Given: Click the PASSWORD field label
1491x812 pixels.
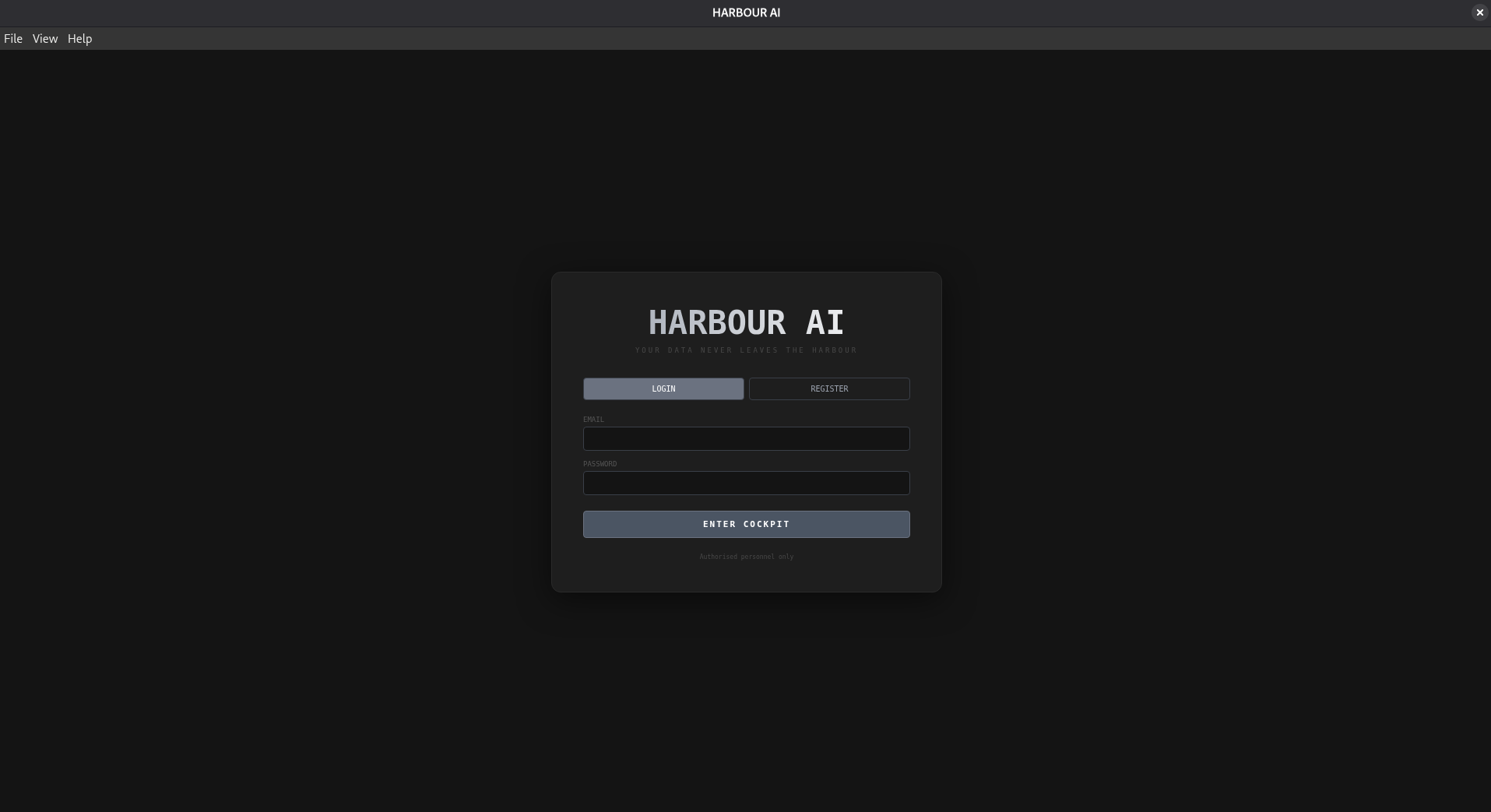Looking at the screenshot, I should pyautogui.click(x=600, y=463).
